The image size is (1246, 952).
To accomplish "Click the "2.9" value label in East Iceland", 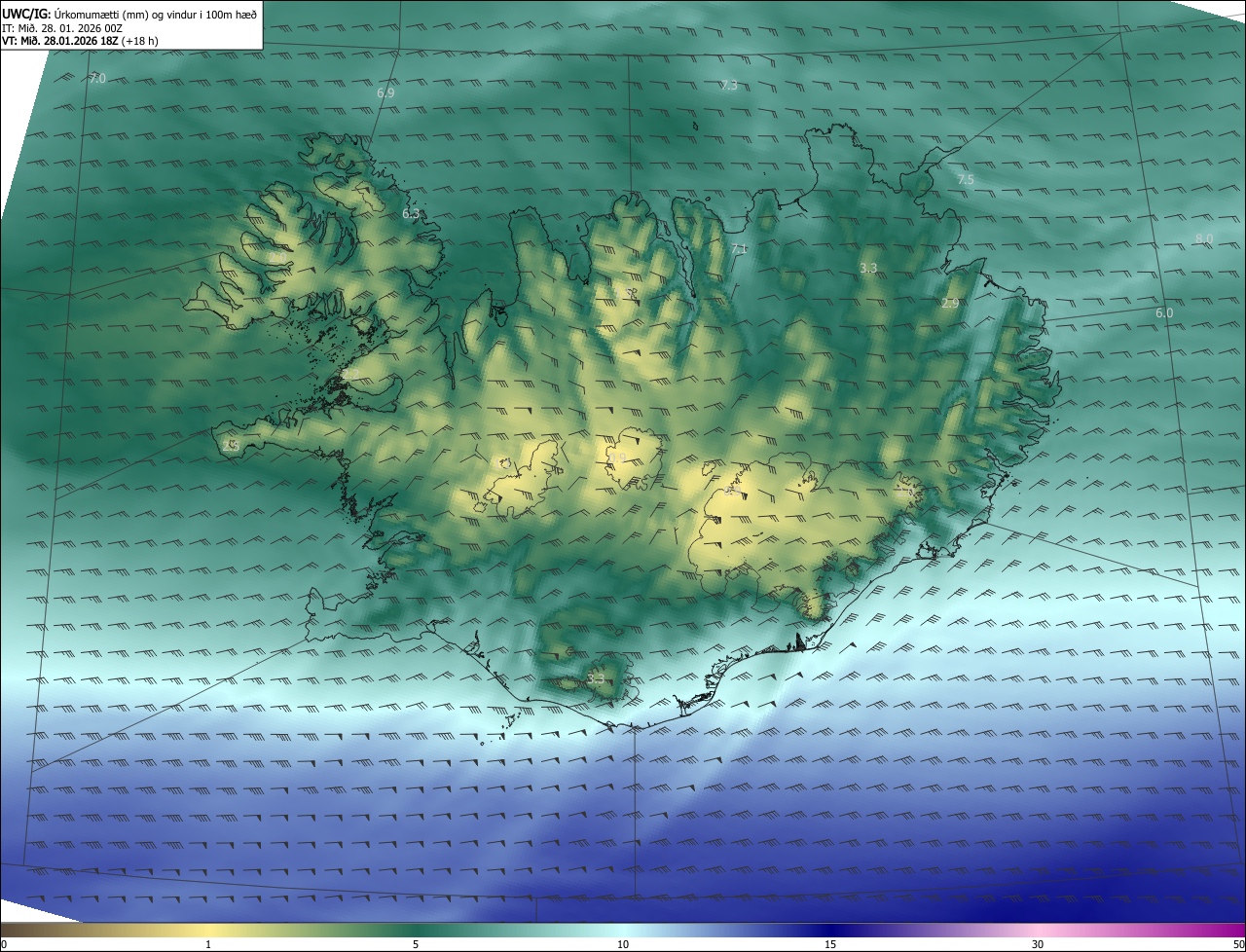I will coord(950,304).
